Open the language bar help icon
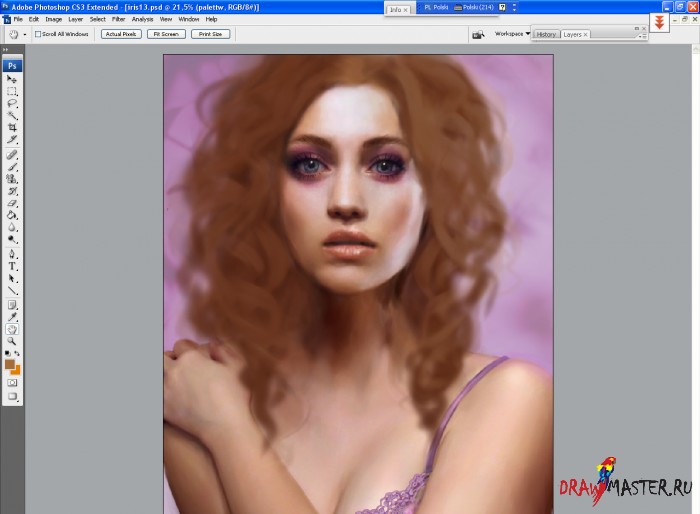 [502, 7]
